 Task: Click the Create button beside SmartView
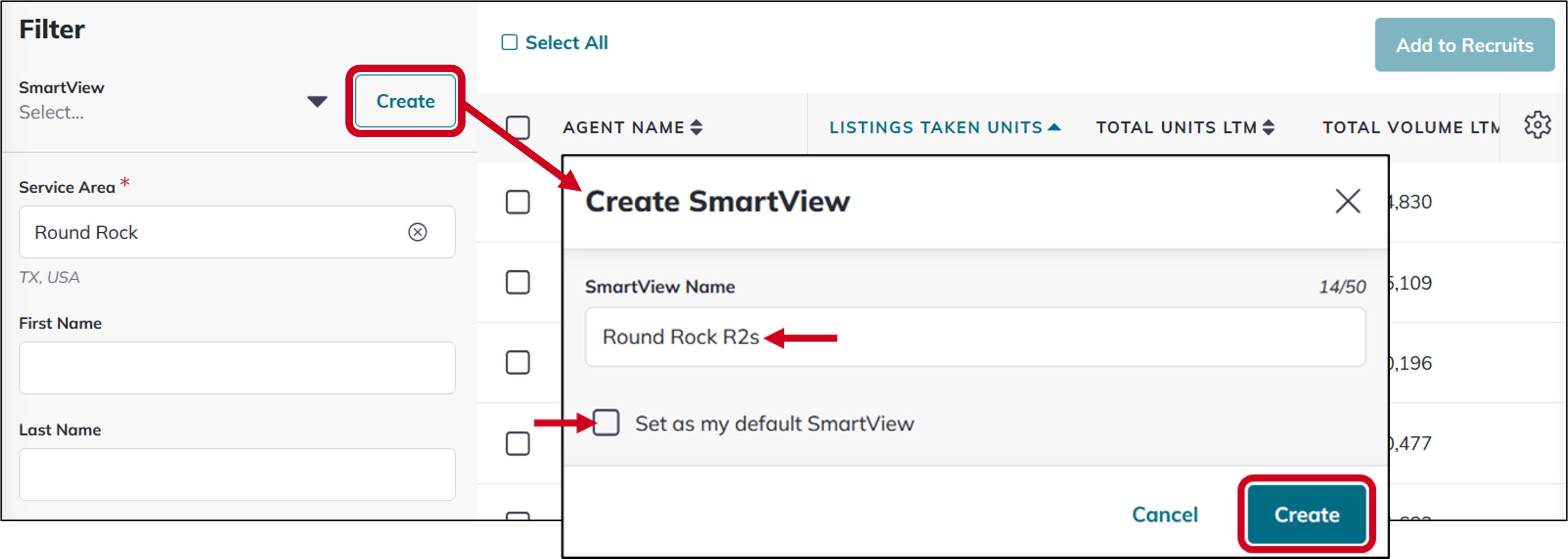click(x=405, y=101)
